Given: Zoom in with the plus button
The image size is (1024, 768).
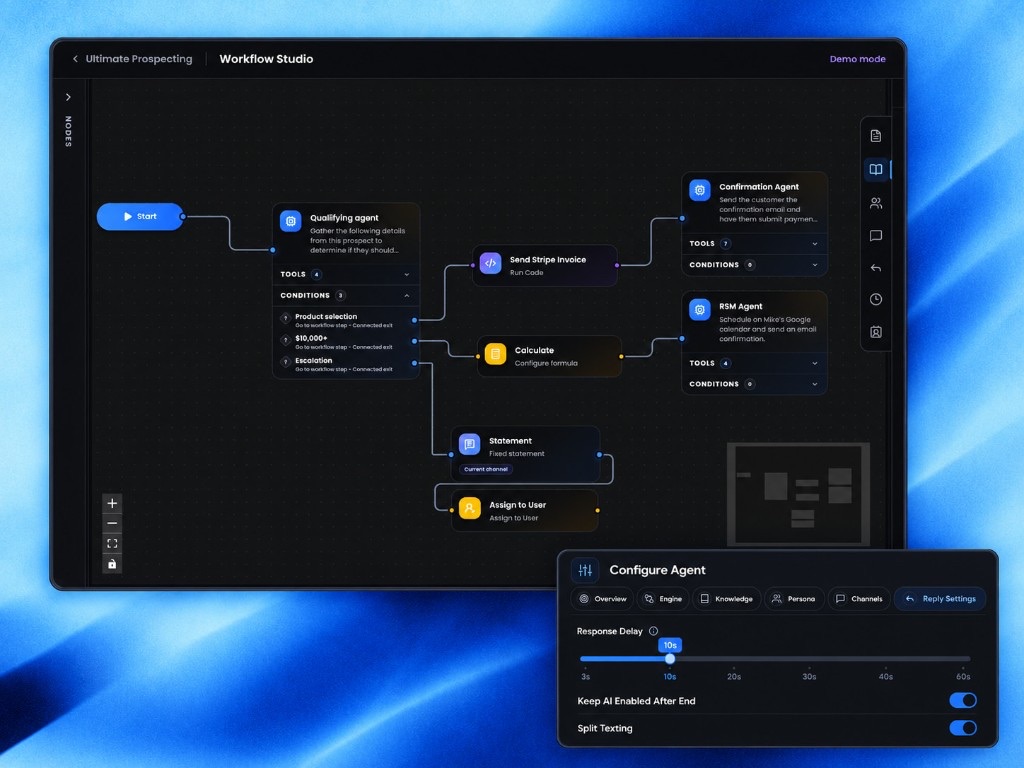Looking at the screenshot, I should 112,503.
